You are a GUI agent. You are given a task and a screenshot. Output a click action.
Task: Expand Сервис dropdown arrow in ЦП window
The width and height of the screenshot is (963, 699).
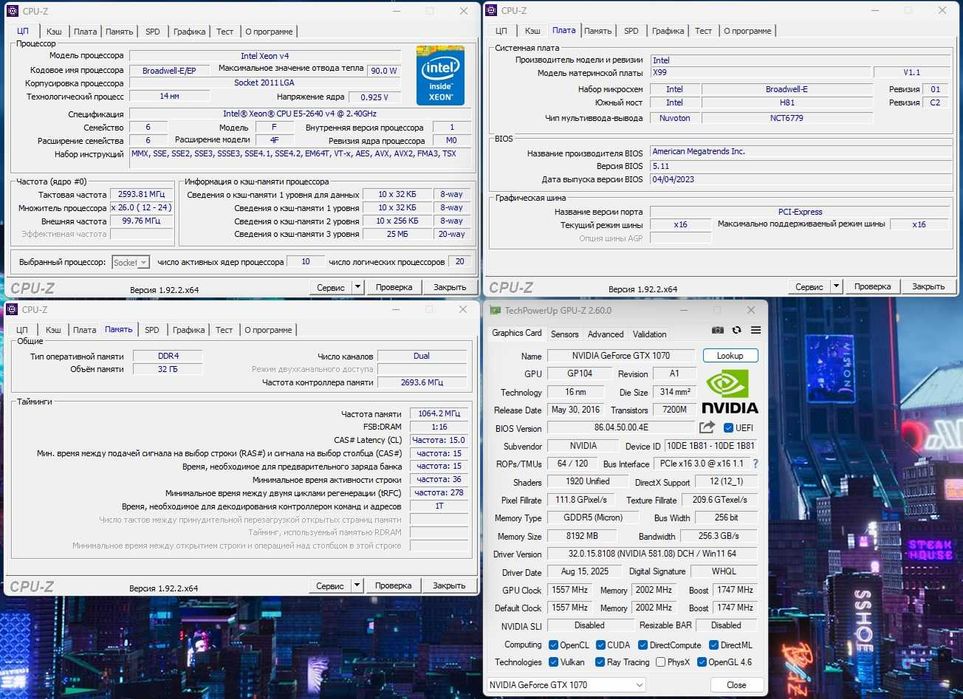(x=357, y=287)
